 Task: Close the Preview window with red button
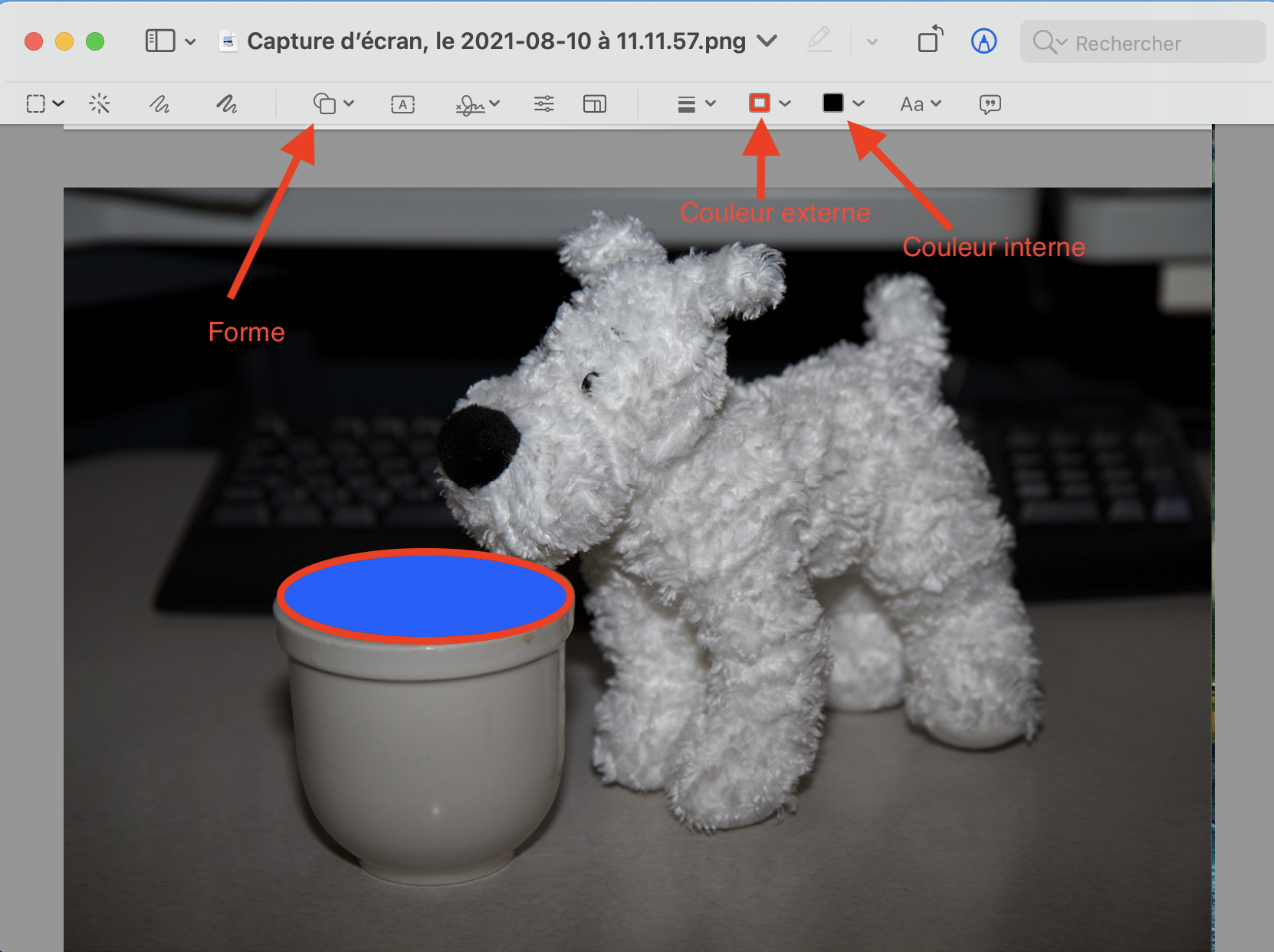34,41
